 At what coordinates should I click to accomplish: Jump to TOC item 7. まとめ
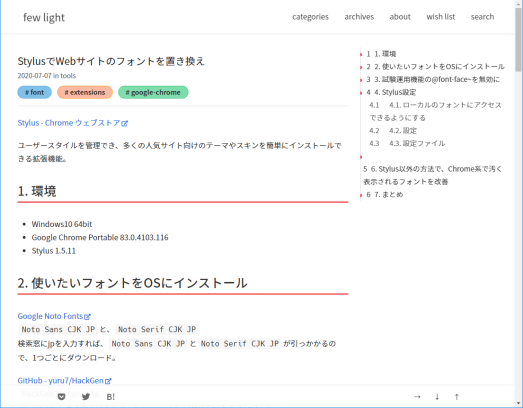(x=385, y=194)
